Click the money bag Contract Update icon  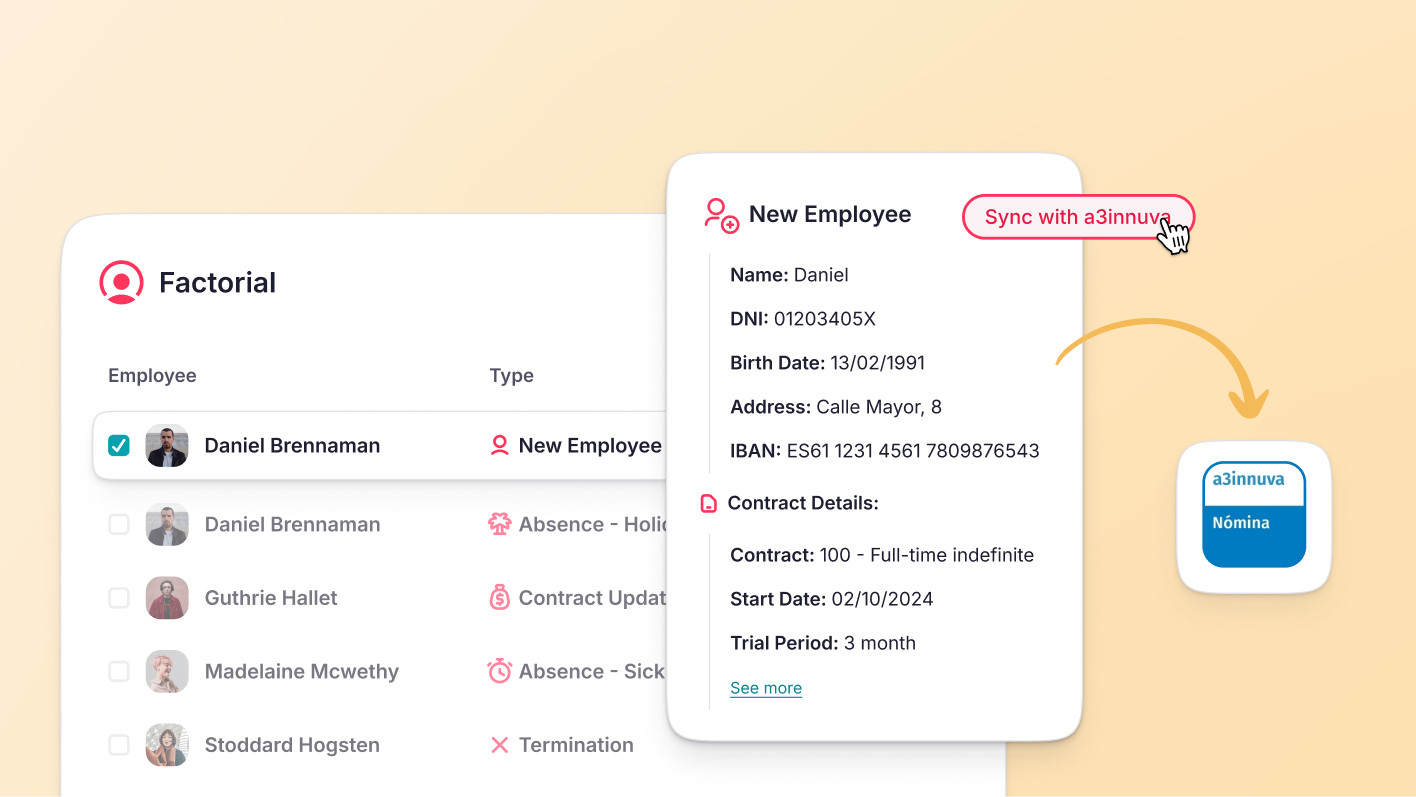click(x=500, y=598)
